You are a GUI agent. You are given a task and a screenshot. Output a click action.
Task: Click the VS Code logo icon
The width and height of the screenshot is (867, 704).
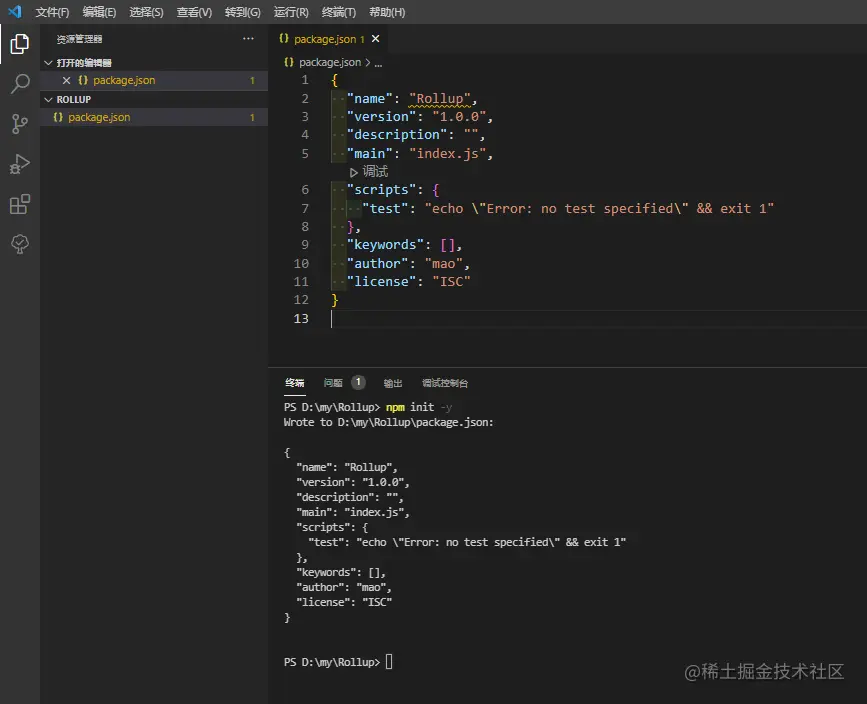click(x=14, y=12)
